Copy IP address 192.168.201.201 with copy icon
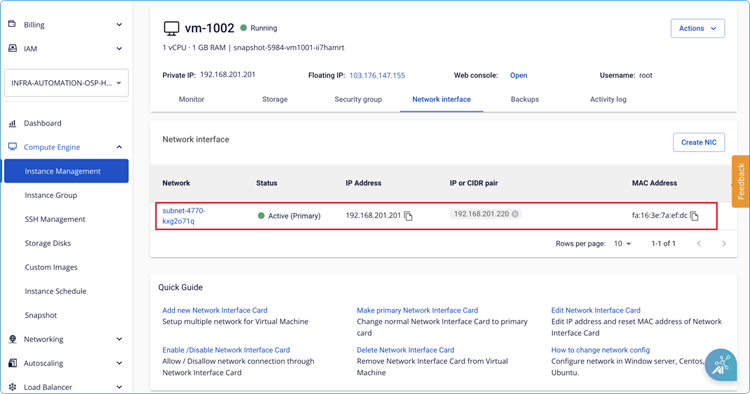 point(408,216)
